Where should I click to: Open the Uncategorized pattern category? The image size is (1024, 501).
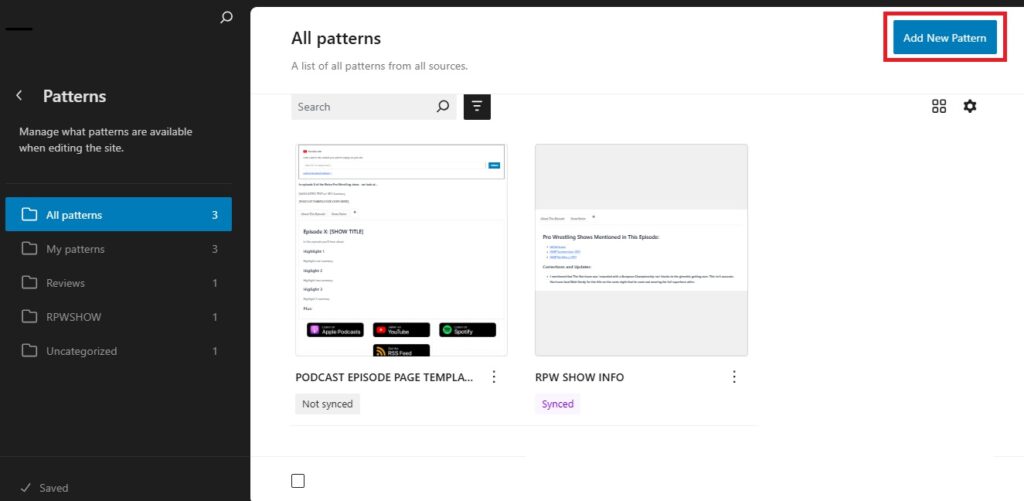[x=118, y=351]
